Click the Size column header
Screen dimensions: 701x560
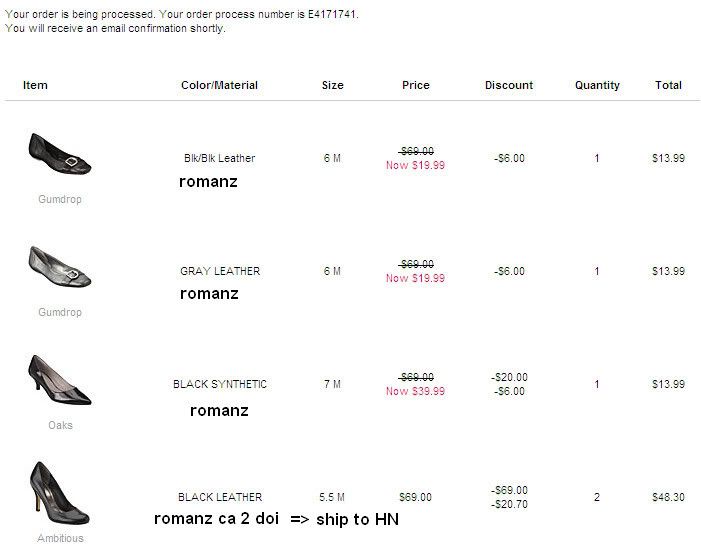tap(333, 85)
